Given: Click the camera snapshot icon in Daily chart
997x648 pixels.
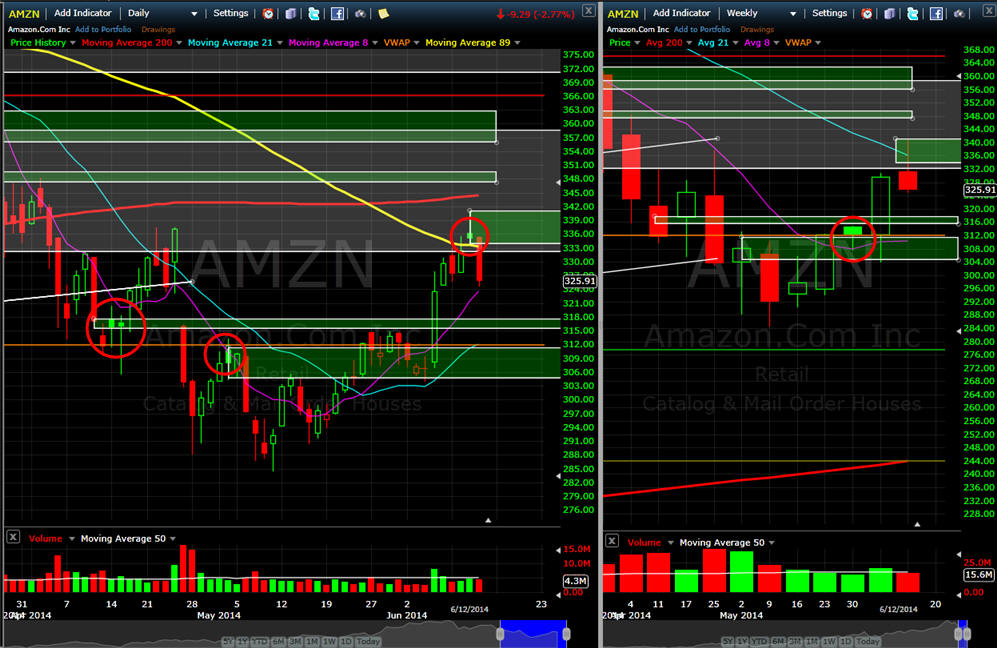Looking at the screenshot, I should pos(361,13).
